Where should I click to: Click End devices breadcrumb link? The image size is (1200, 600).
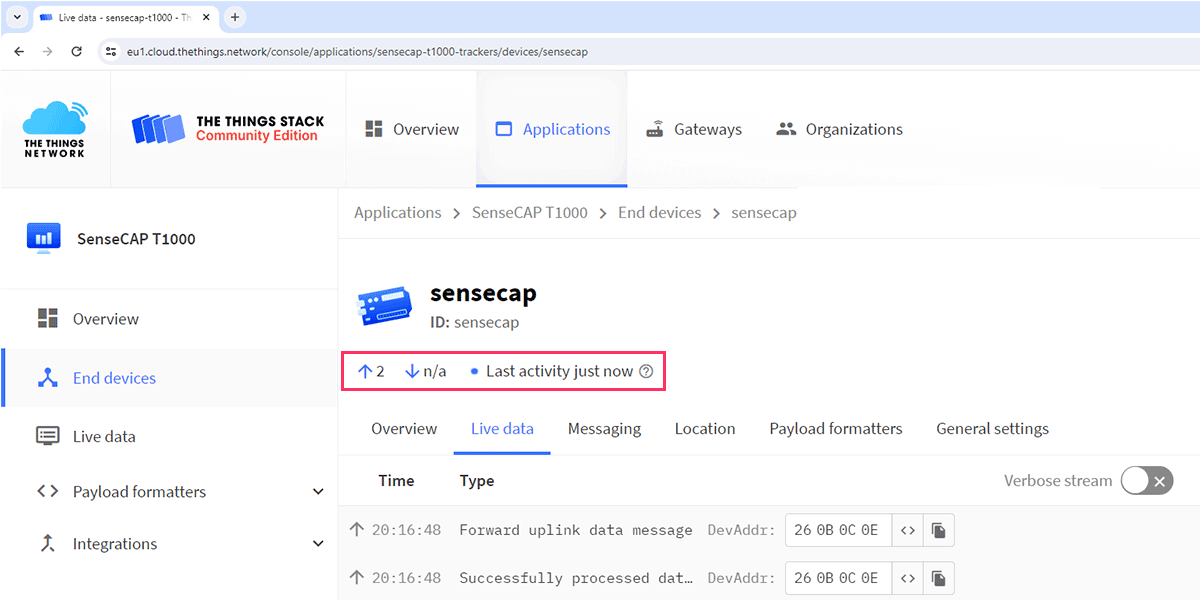point(660,212)
